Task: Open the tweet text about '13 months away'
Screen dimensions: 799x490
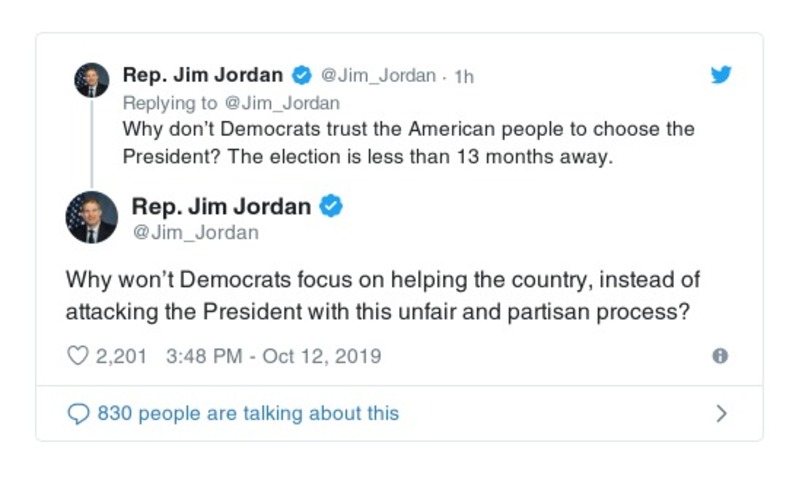Action: 408,143
